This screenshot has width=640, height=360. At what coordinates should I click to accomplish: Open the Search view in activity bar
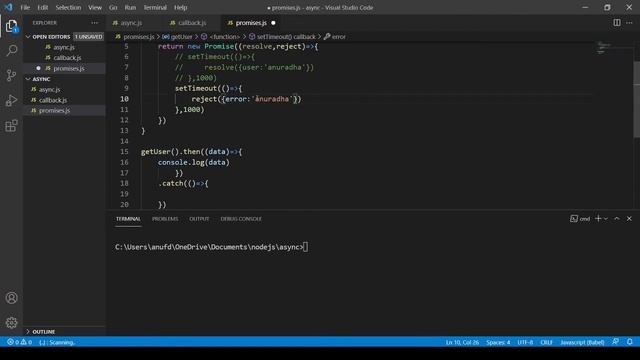11,51
